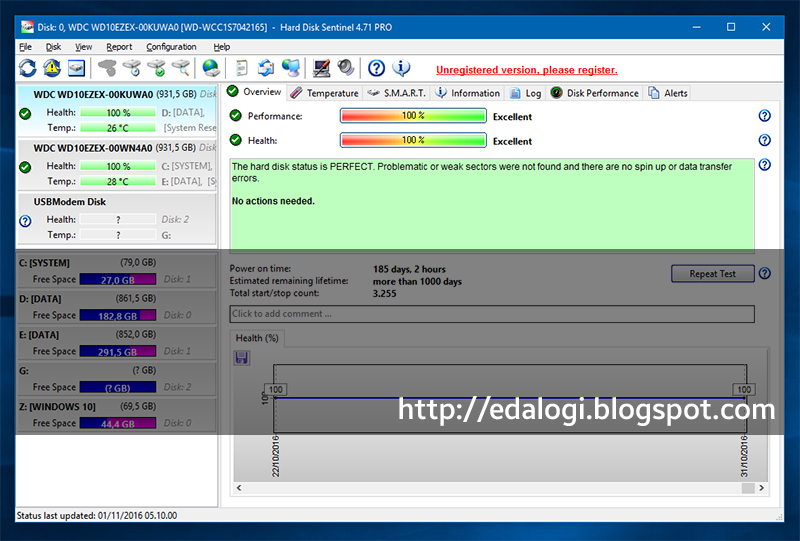Screen dimensions: 800x541
Task: Switch to the Alerts tab
Action: (x=667, y=93)
